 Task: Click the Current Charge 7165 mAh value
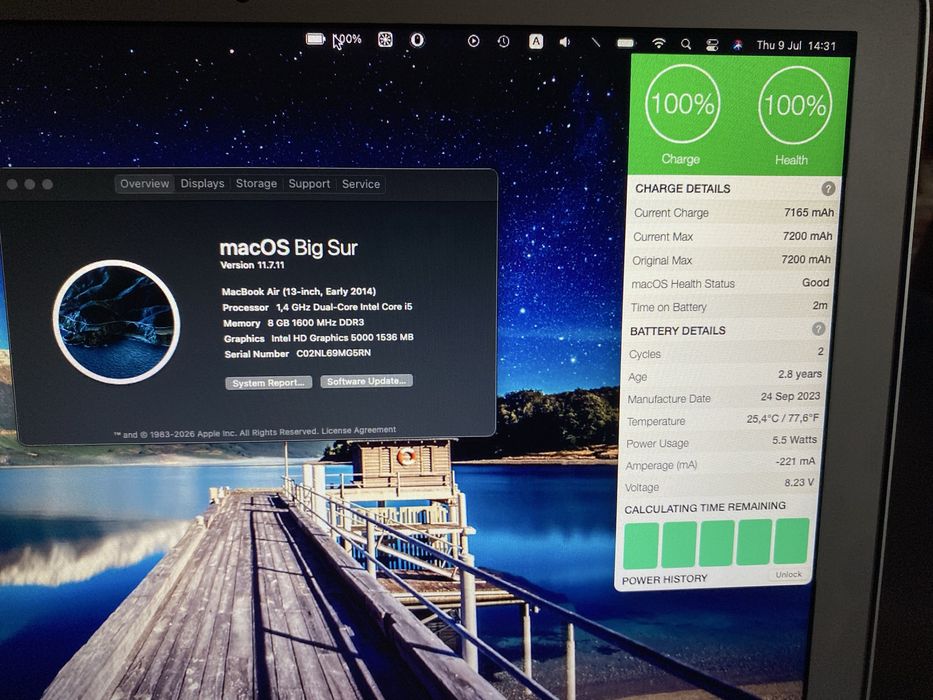pos(809,212)
